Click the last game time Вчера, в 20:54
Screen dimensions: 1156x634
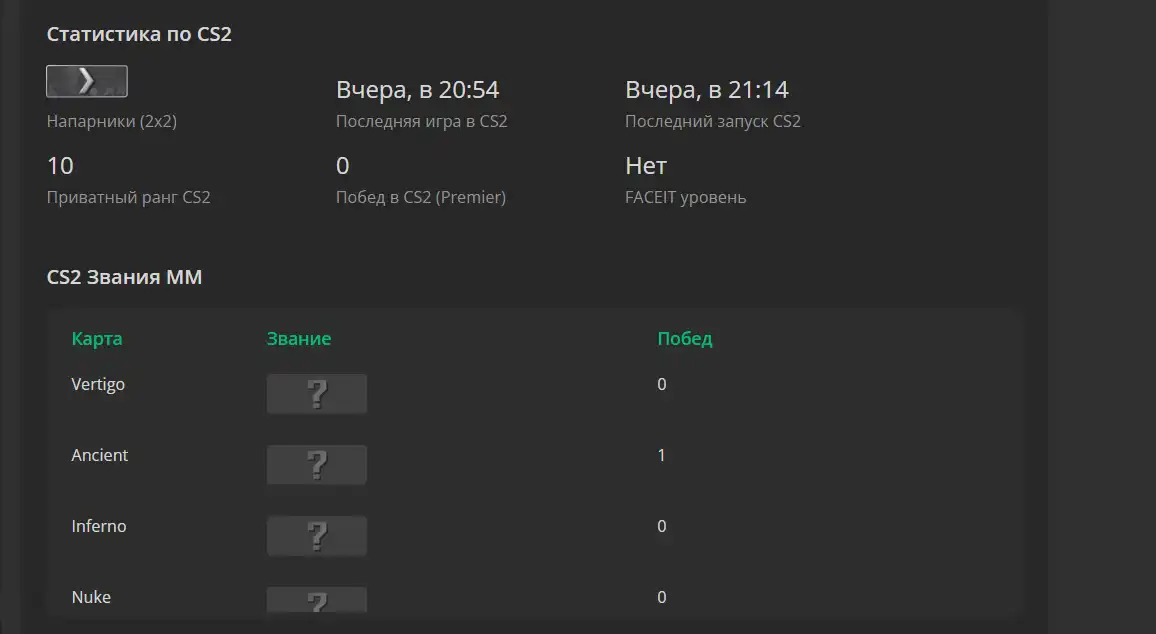tap(418, 90)
